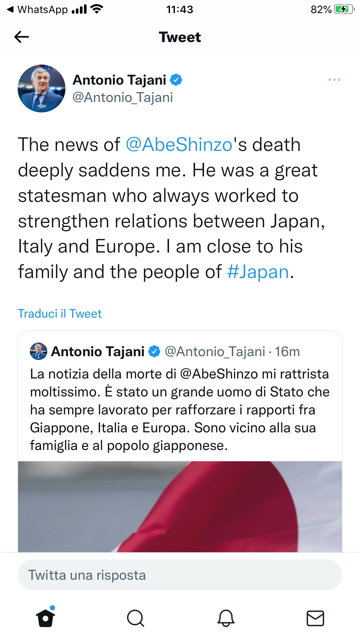Tap the @Antonio_Tajani handle under author name

coord(122,98)
